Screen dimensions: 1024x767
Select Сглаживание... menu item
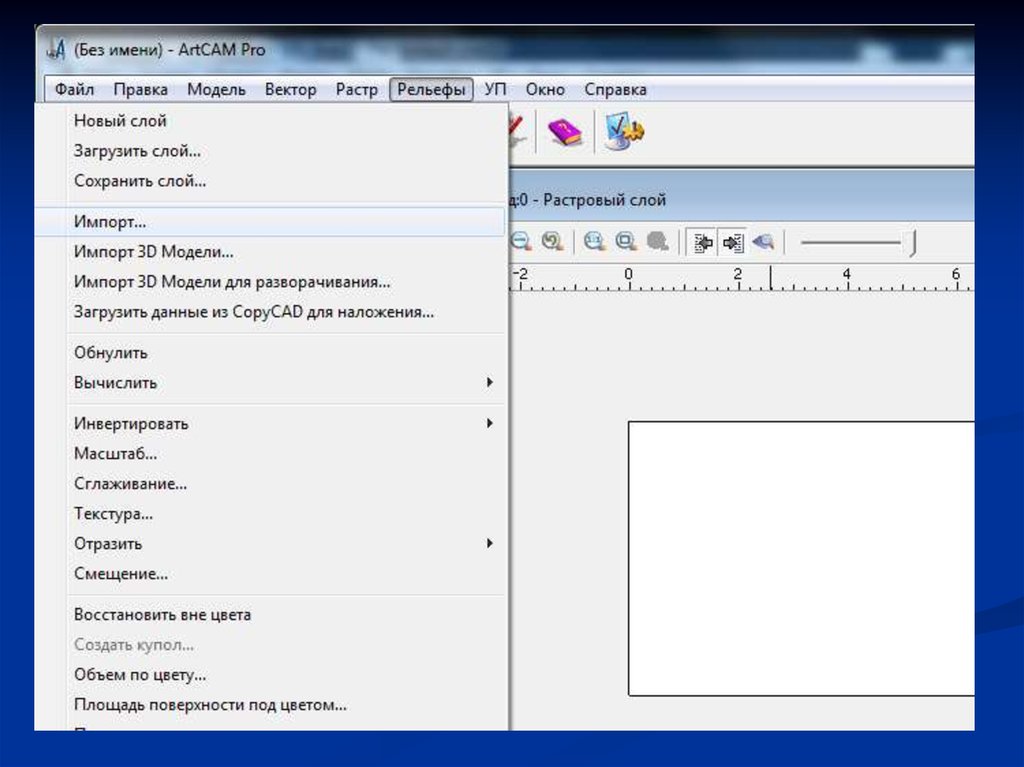[130, 484]
